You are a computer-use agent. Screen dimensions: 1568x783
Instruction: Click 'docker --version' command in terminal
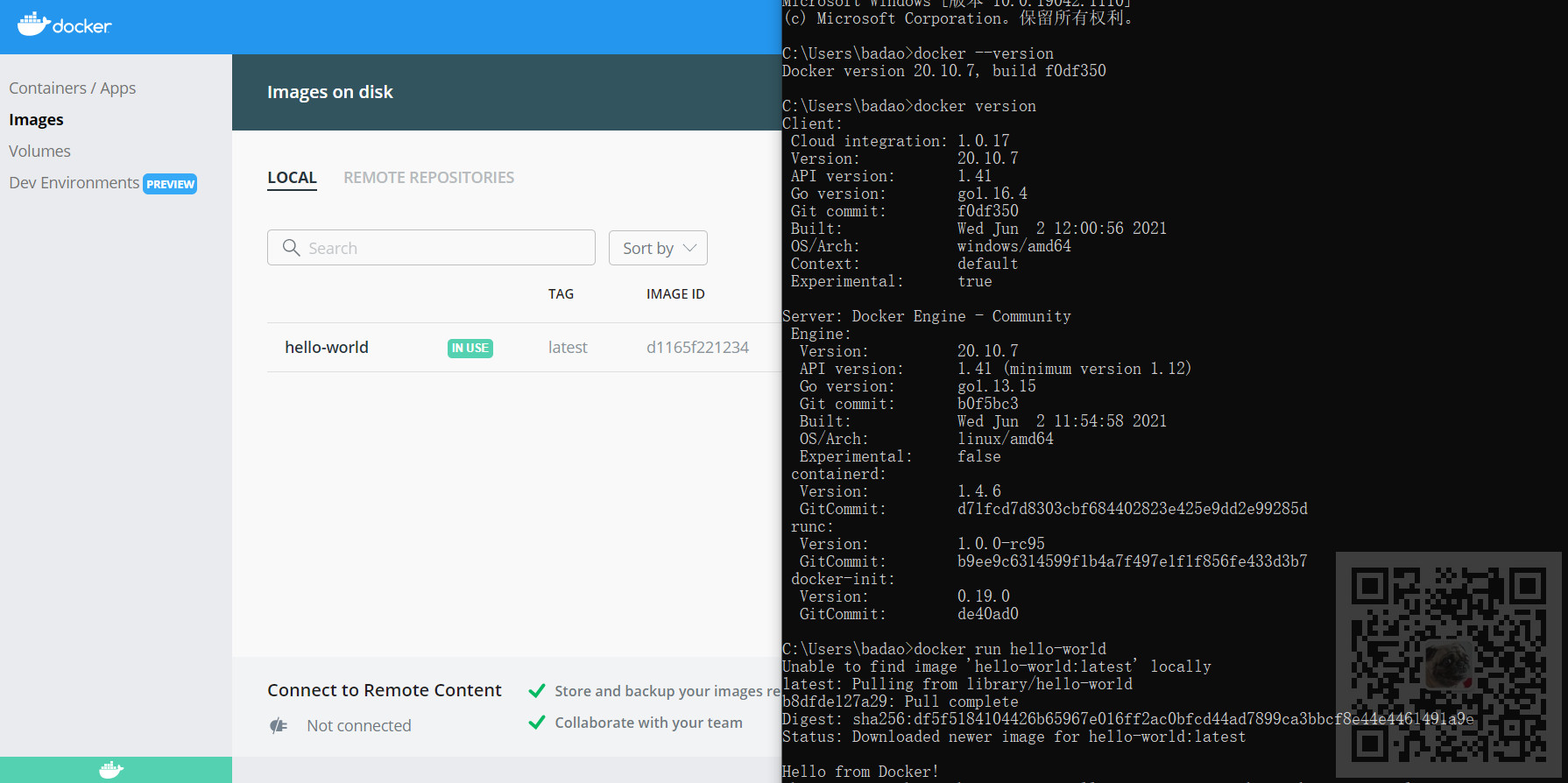984,53
